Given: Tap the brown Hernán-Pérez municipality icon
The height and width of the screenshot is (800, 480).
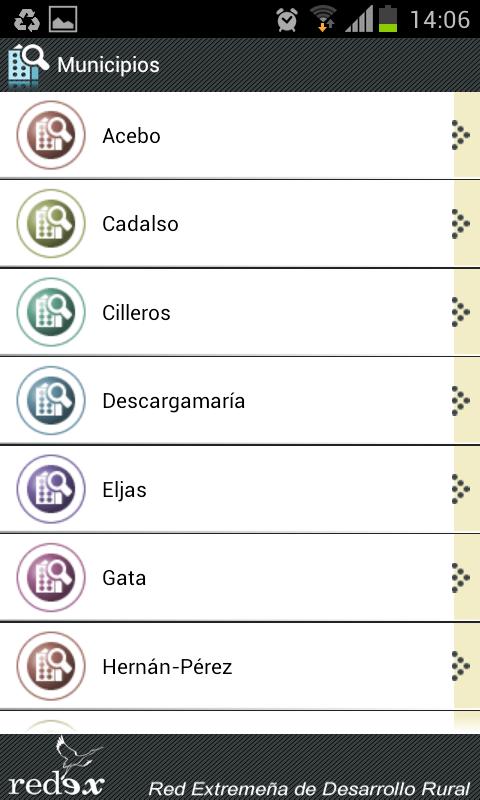Looking at the screenshot, I should pyautogui.click(x=51, y=666).
